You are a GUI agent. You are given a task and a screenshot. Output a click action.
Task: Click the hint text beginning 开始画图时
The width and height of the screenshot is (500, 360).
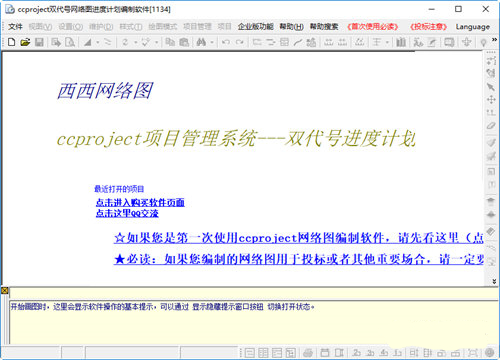click(x=162, y=306)
